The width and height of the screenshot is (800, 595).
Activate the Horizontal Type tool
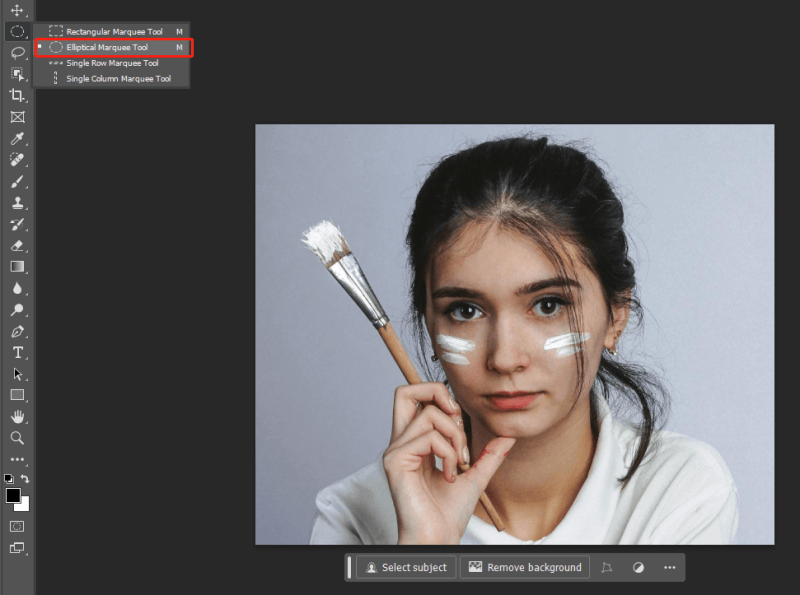coord(17,352)
